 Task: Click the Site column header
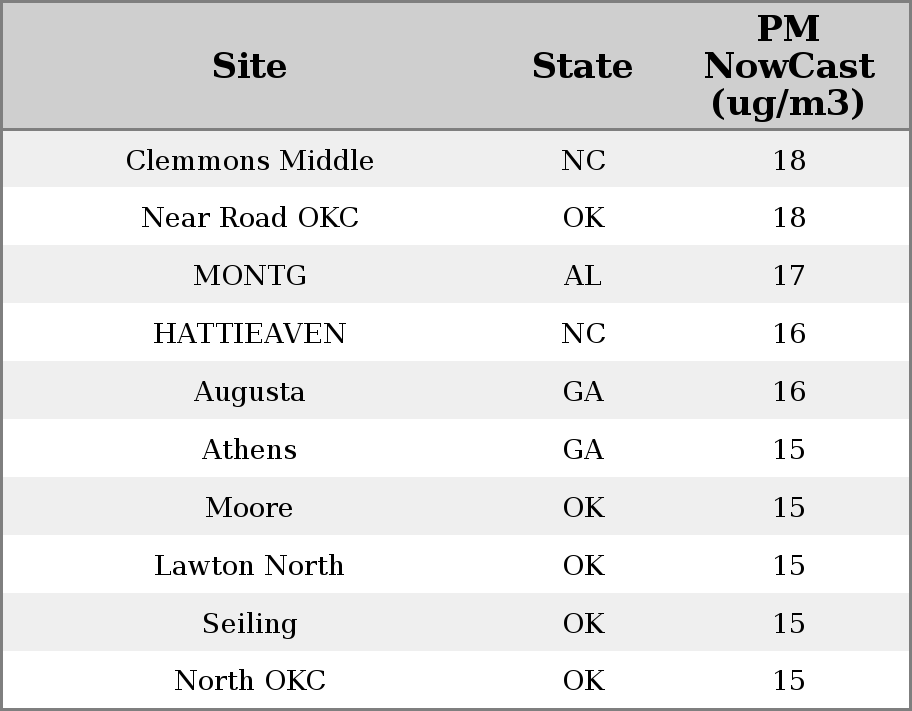click(x=250, y=66)
